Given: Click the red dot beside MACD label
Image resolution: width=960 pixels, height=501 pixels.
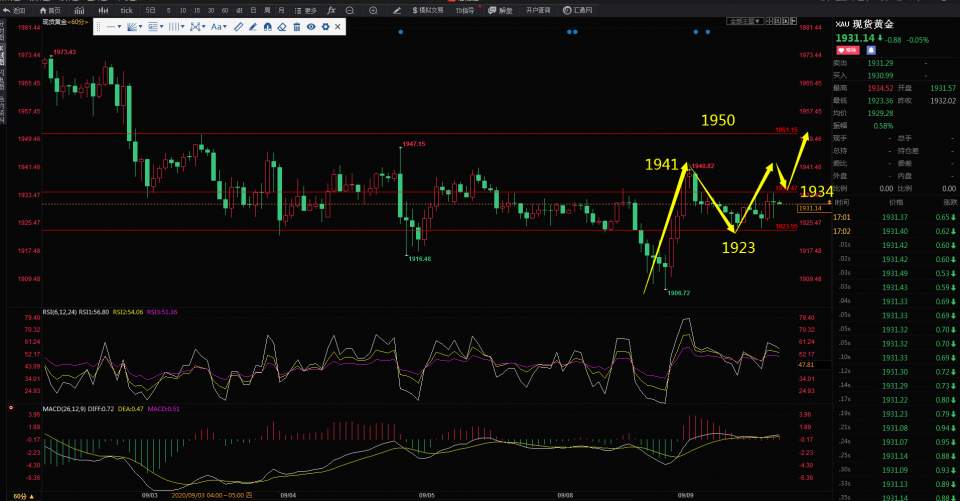Looking at the screenshot, I should coord(10,407).
